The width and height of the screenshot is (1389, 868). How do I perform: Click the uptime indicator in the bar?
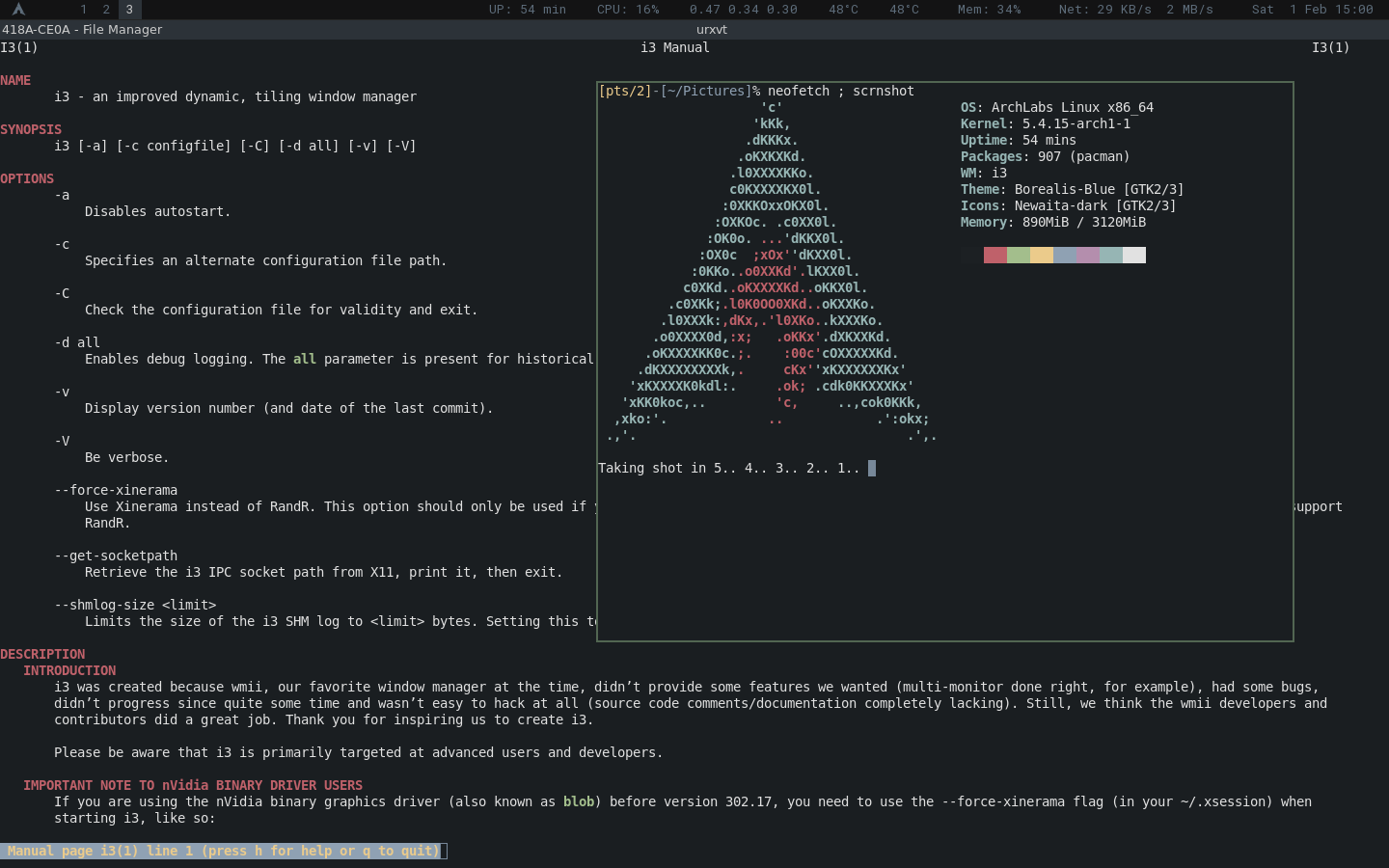(528, 10)
